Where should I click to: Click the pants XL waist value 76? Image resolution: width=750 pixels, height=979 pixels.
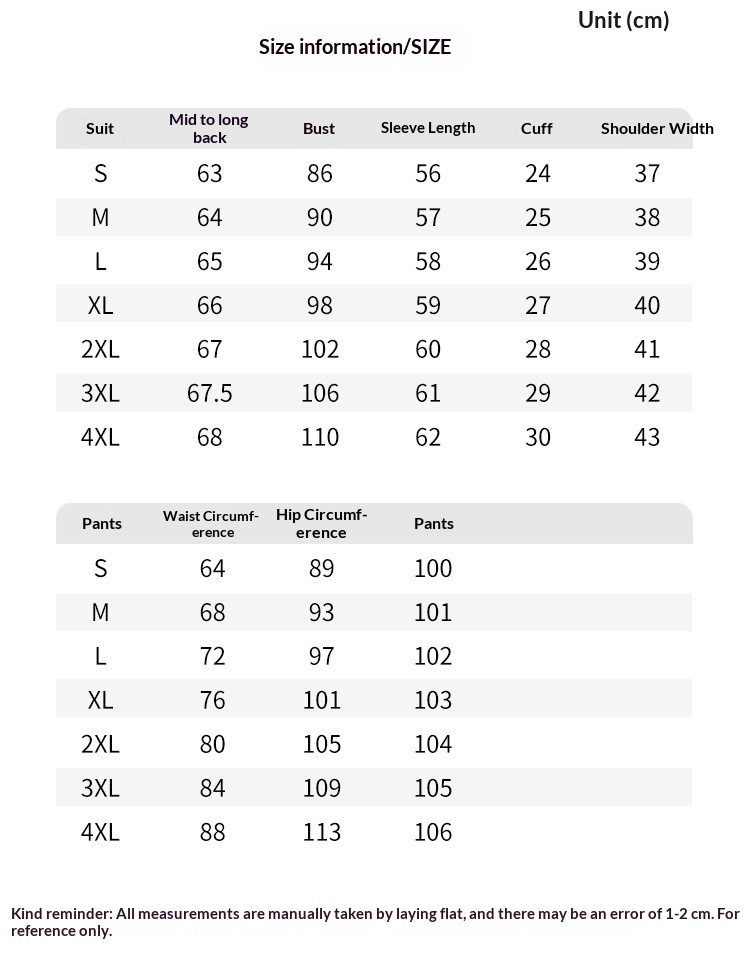tap(212, 701)
